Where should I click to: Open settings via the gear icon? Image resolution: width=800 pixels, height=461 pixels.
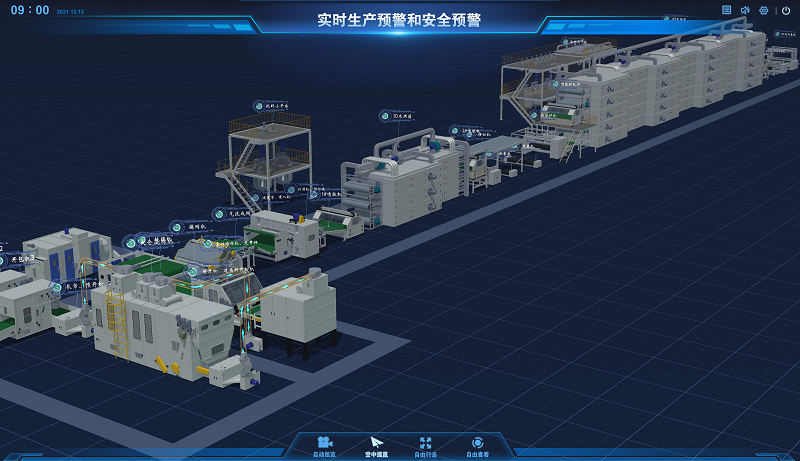[x=764, y=10]
